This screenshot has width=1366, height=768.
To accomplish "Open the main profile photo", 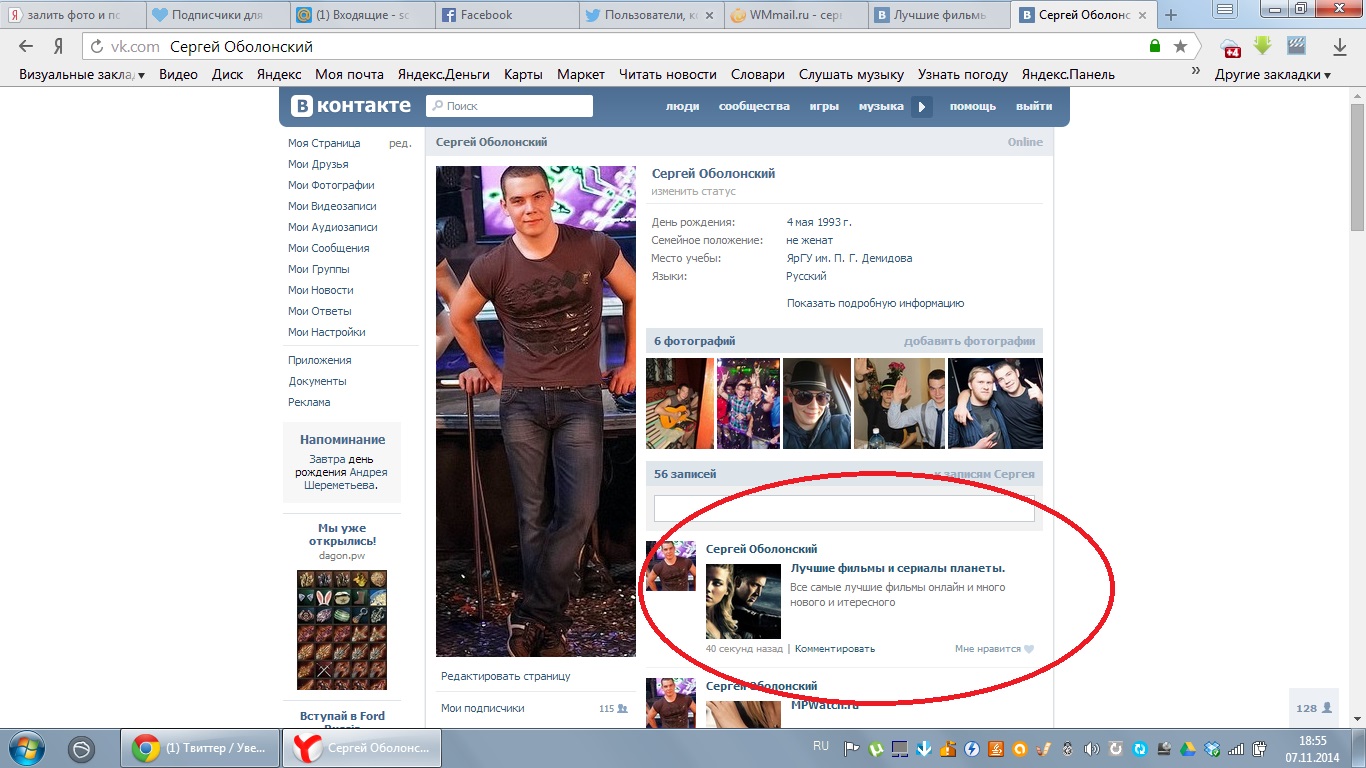I will [536, 411].
